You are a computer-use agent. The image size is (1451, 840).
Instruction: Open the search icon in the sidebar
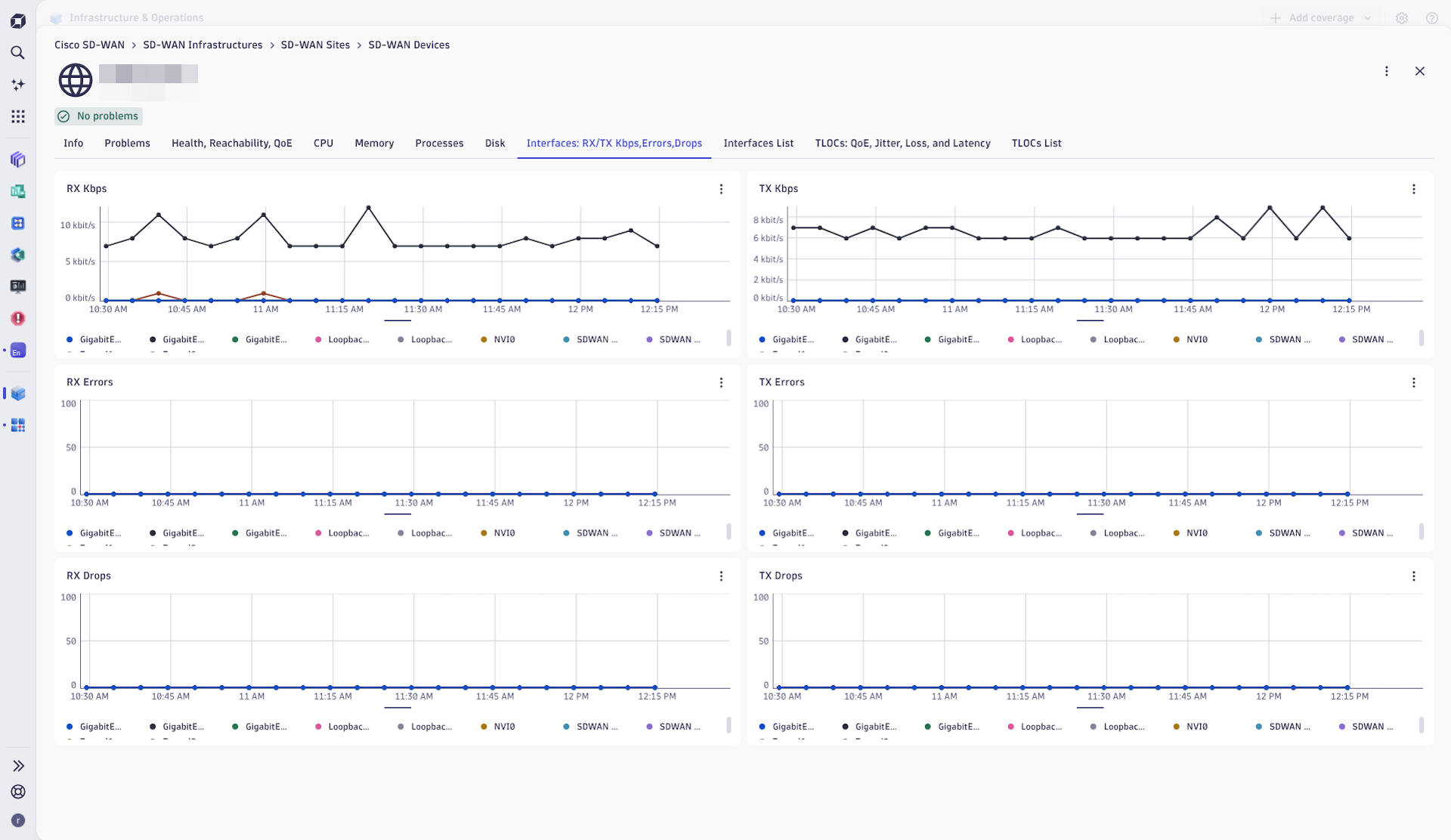pos(17,53)
